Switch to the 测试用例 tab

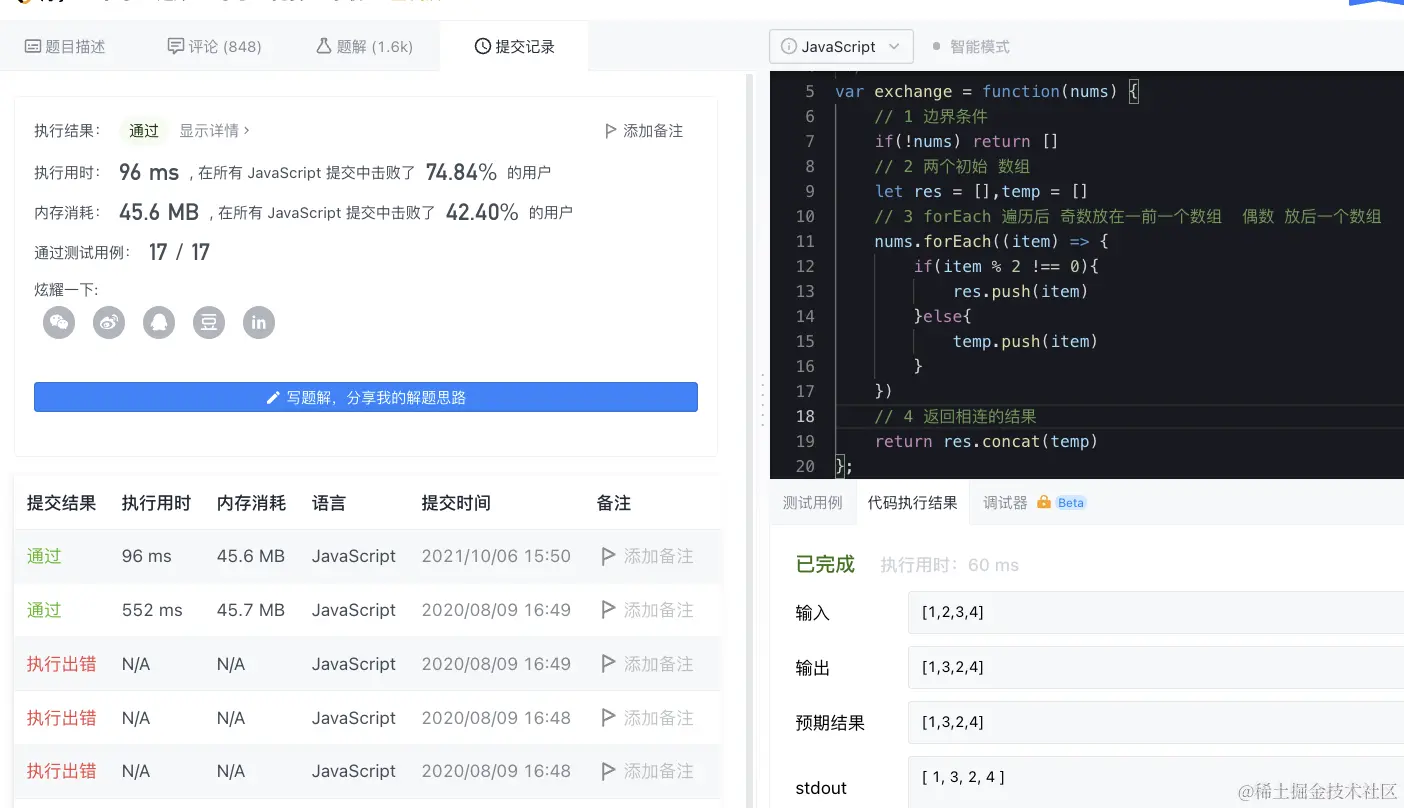point(813,503)
